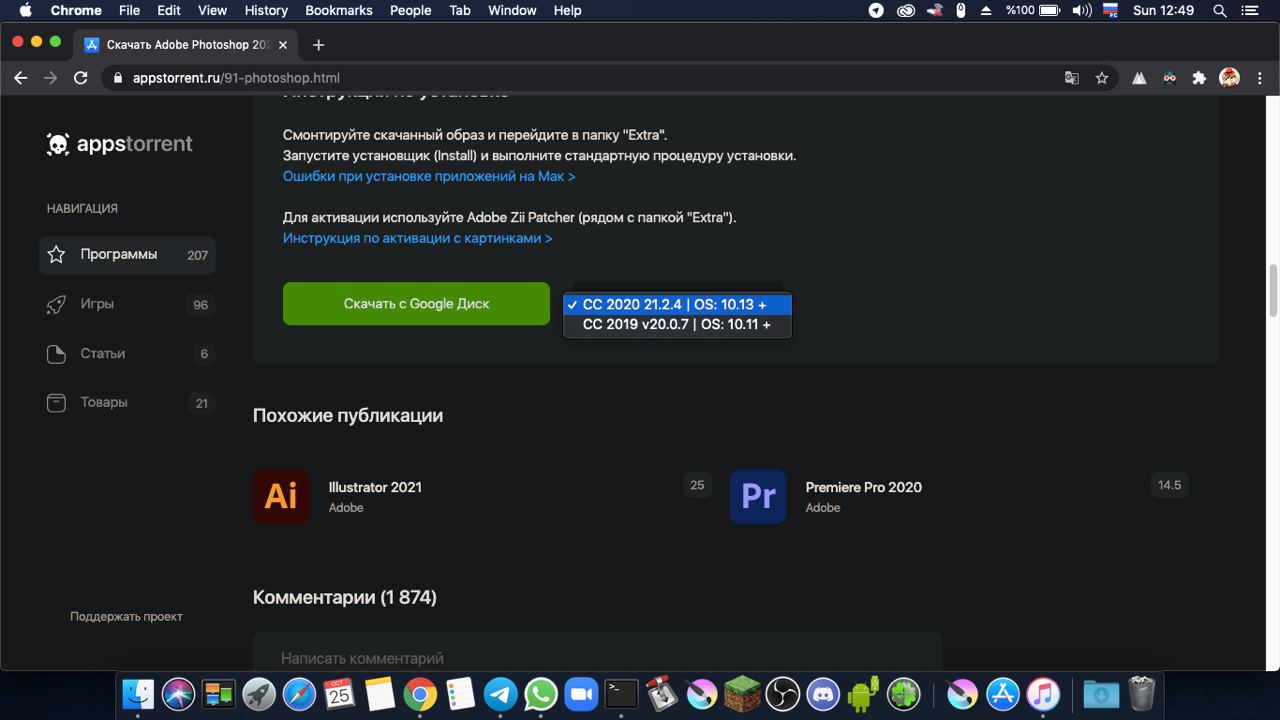Open Chrome's three-dot menu
The image size is (1280, 720).
pos(1259,78)
